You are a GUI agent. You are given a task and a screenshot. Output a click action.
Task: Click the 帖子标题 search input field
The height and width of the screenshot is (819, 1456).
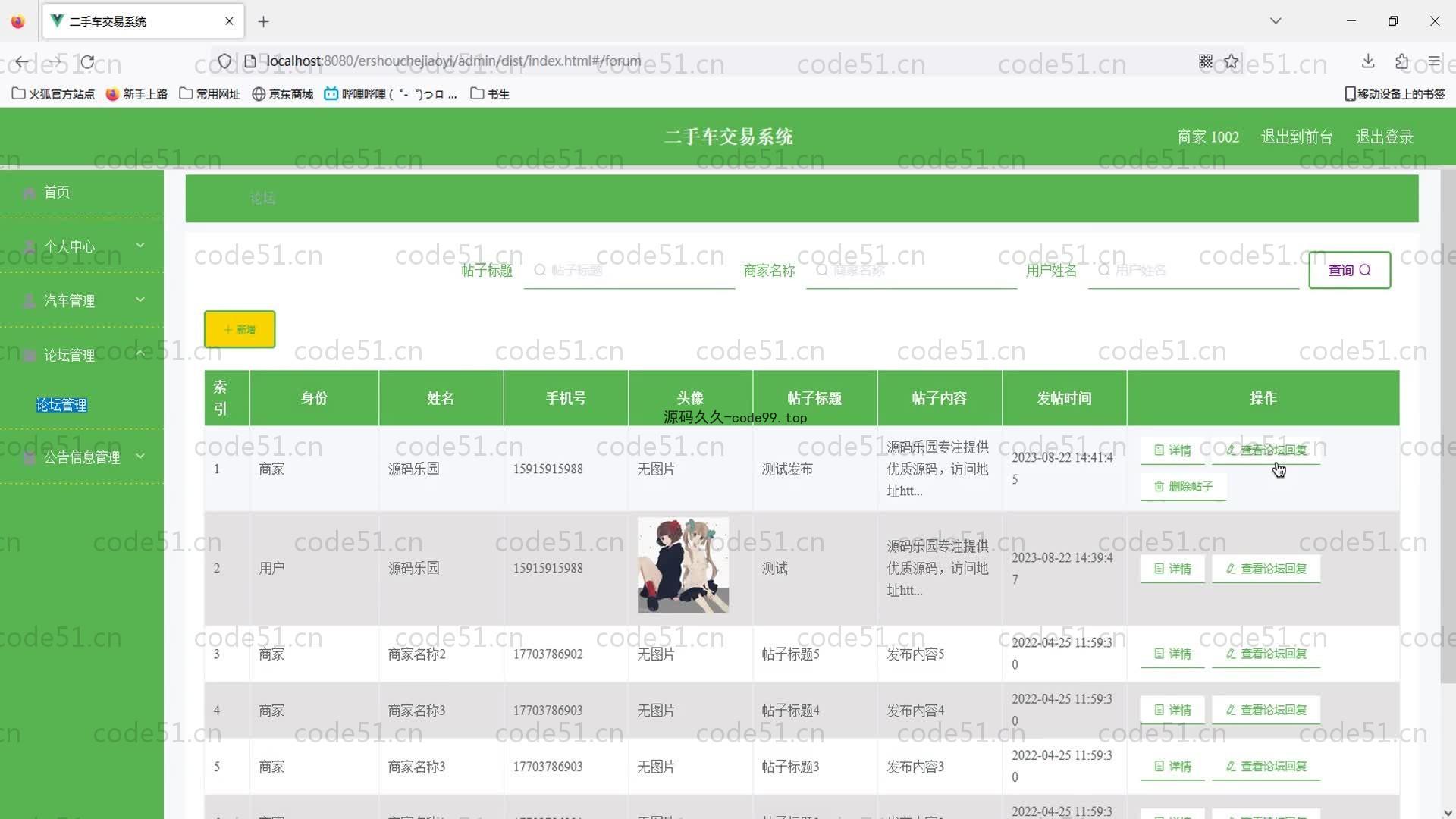click(629, 271)
